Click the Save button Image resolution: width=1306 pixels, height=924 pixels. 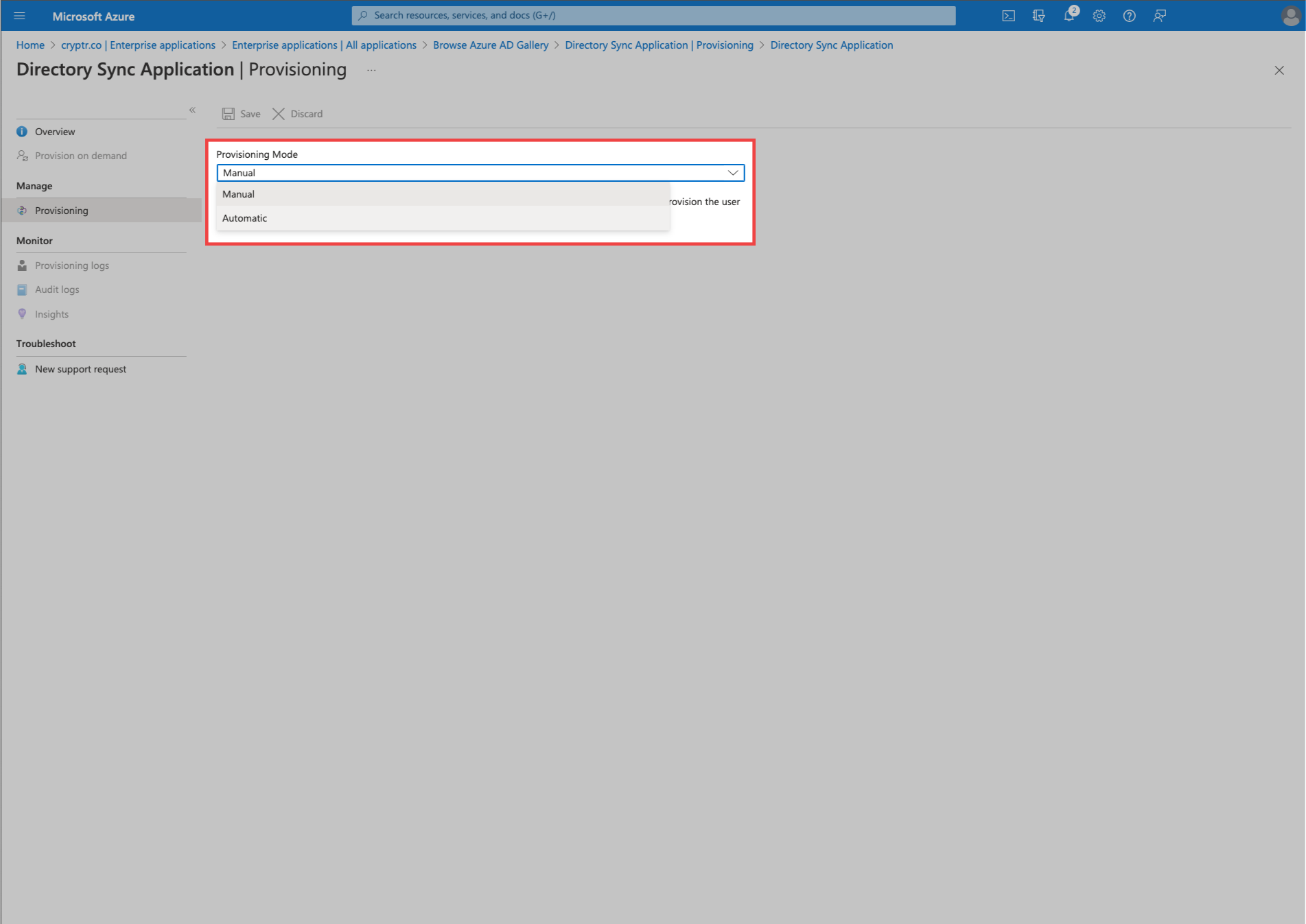tap(242, 114)
